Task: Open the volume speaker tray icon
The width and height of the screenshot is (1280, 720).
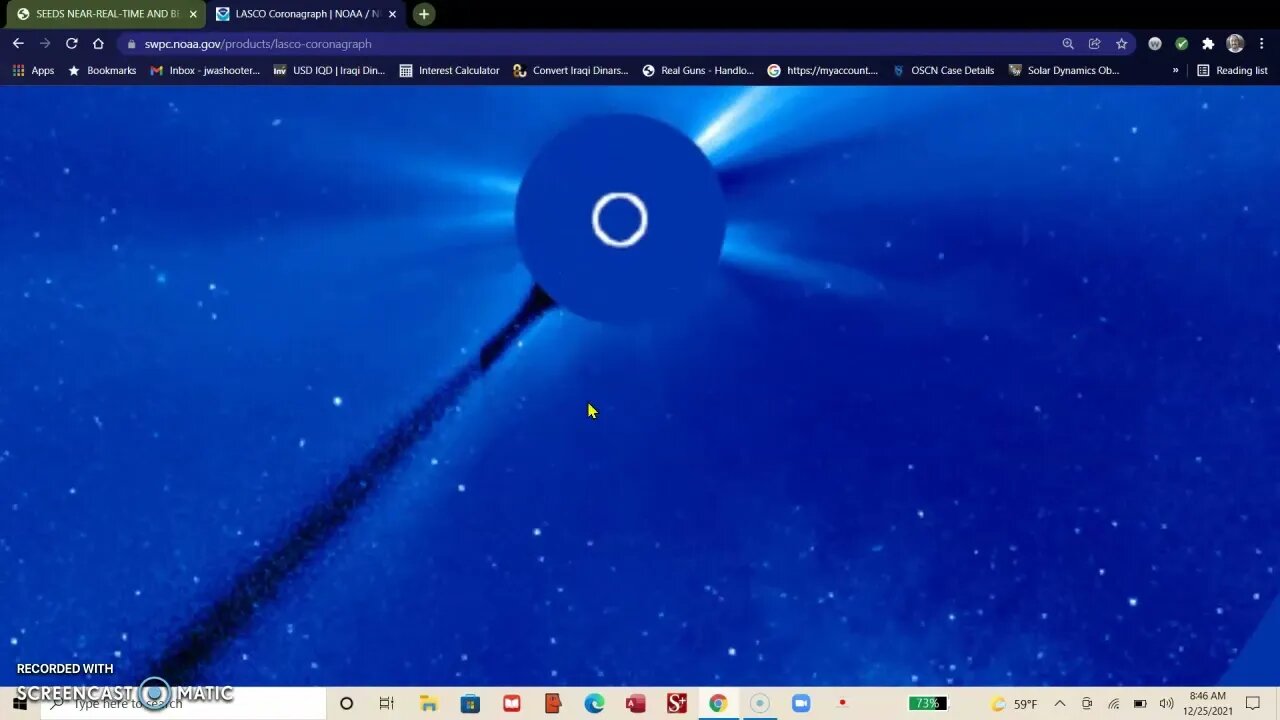Action: [1166, 703]
